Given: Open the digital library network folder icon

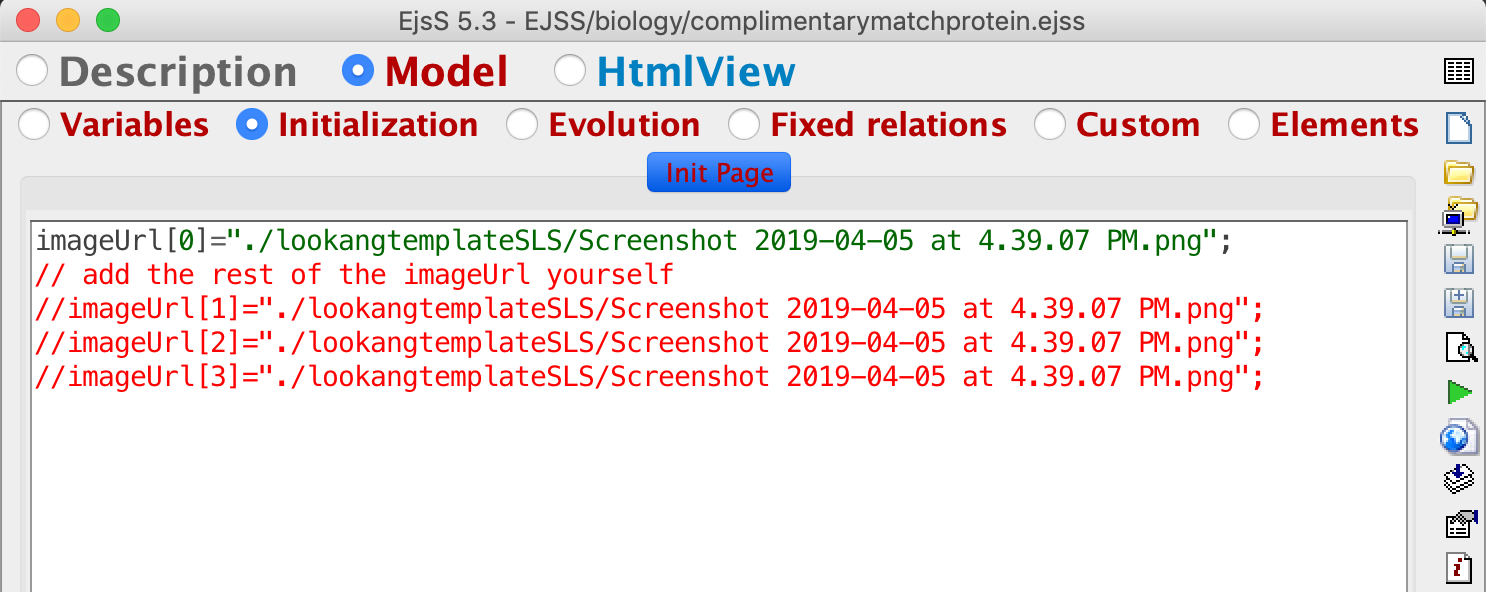Looking at the screenshot, I should click(x=1460, y=215).
